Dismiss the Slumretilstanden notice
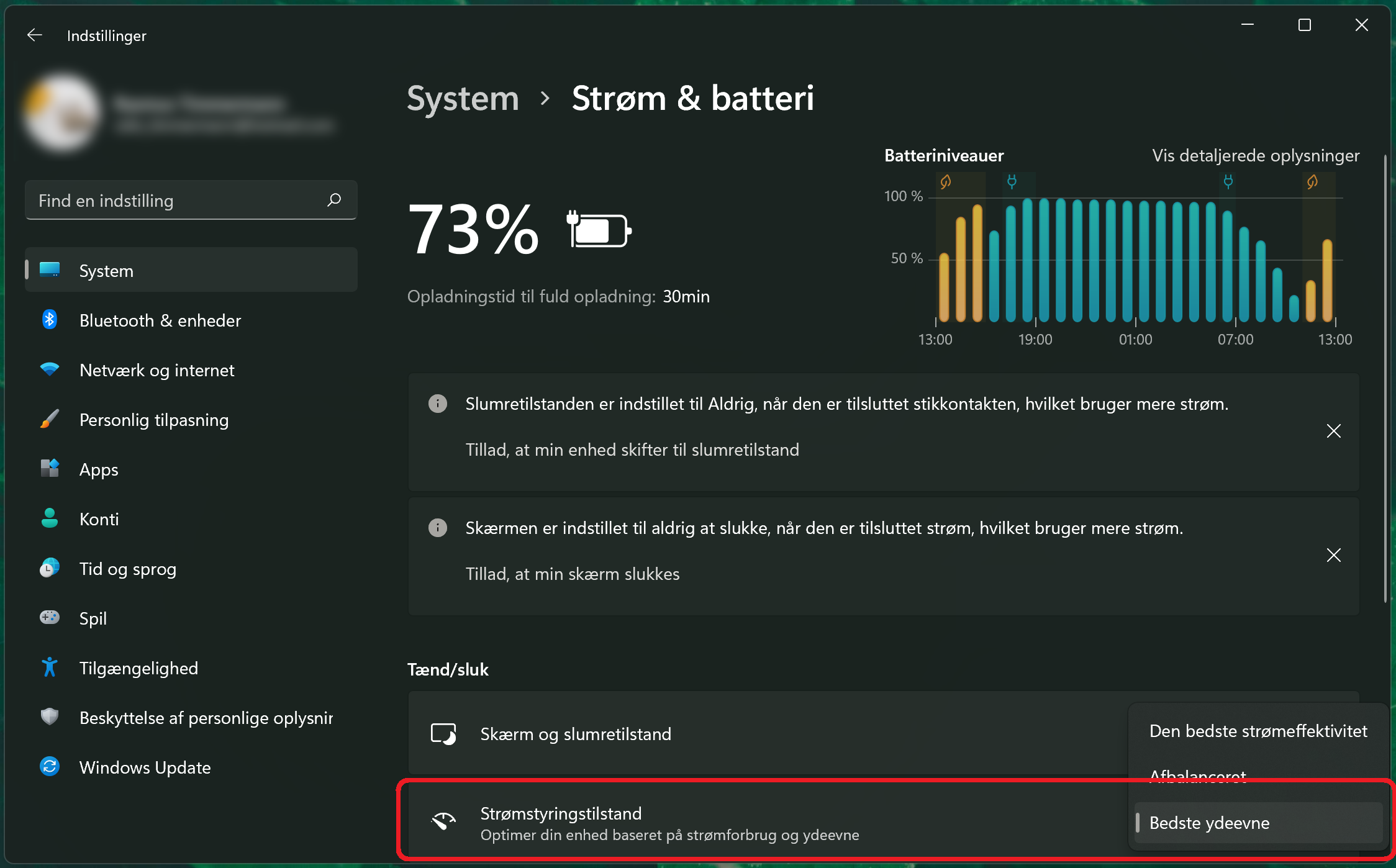 (1333, 431)
